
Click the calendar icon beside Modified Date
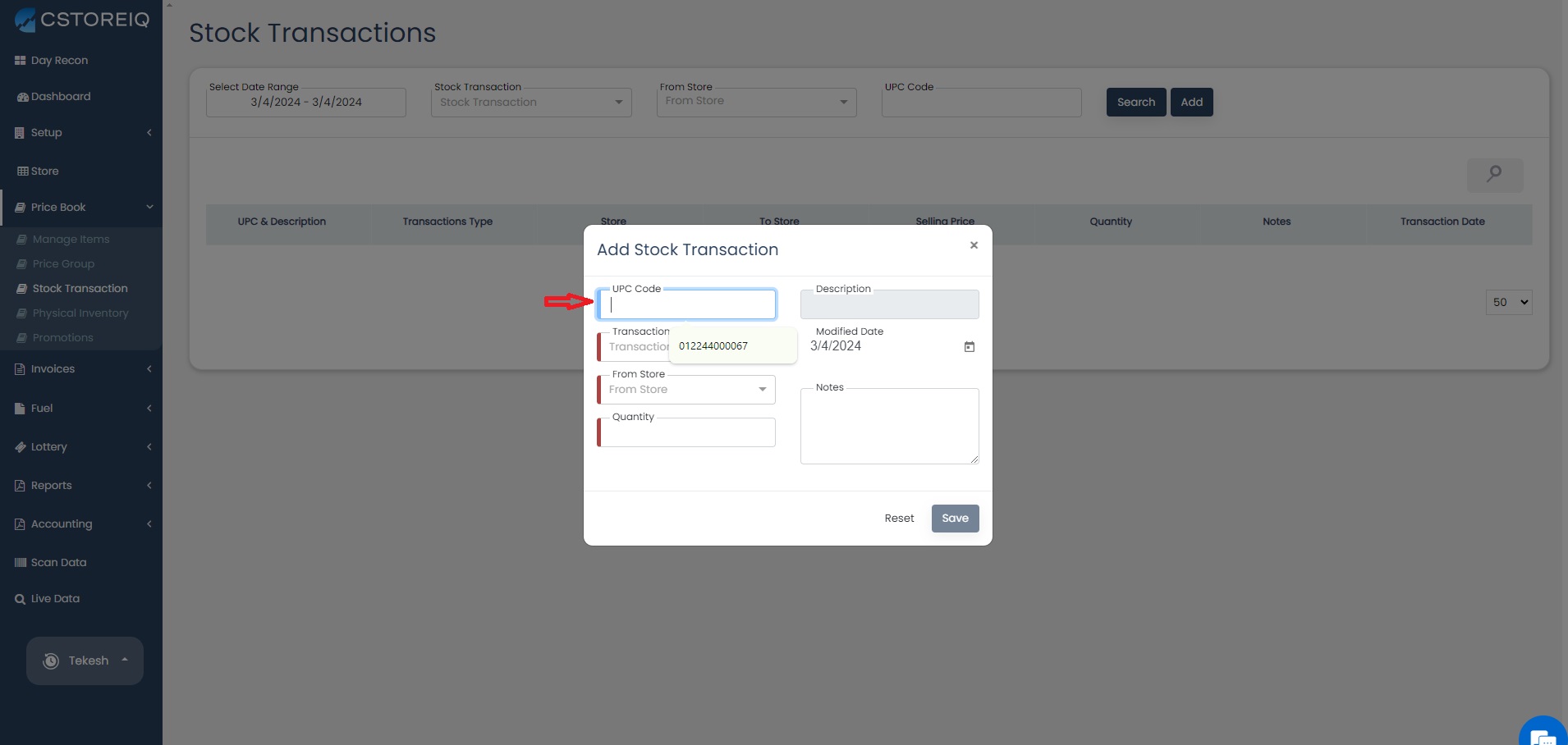[x=969, y=347]
